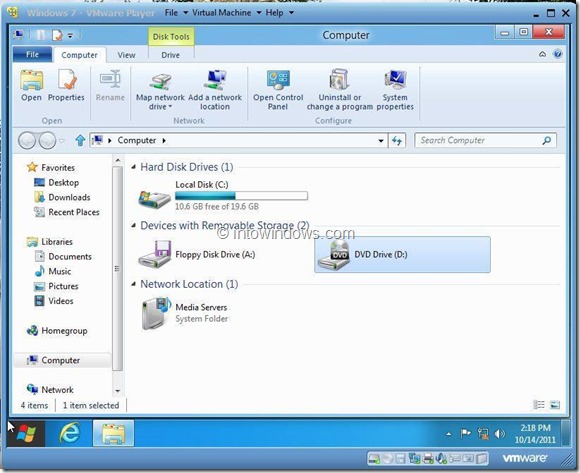
Task: Launch Internet Explorer from taskbar
Action: tap(70, 433)
